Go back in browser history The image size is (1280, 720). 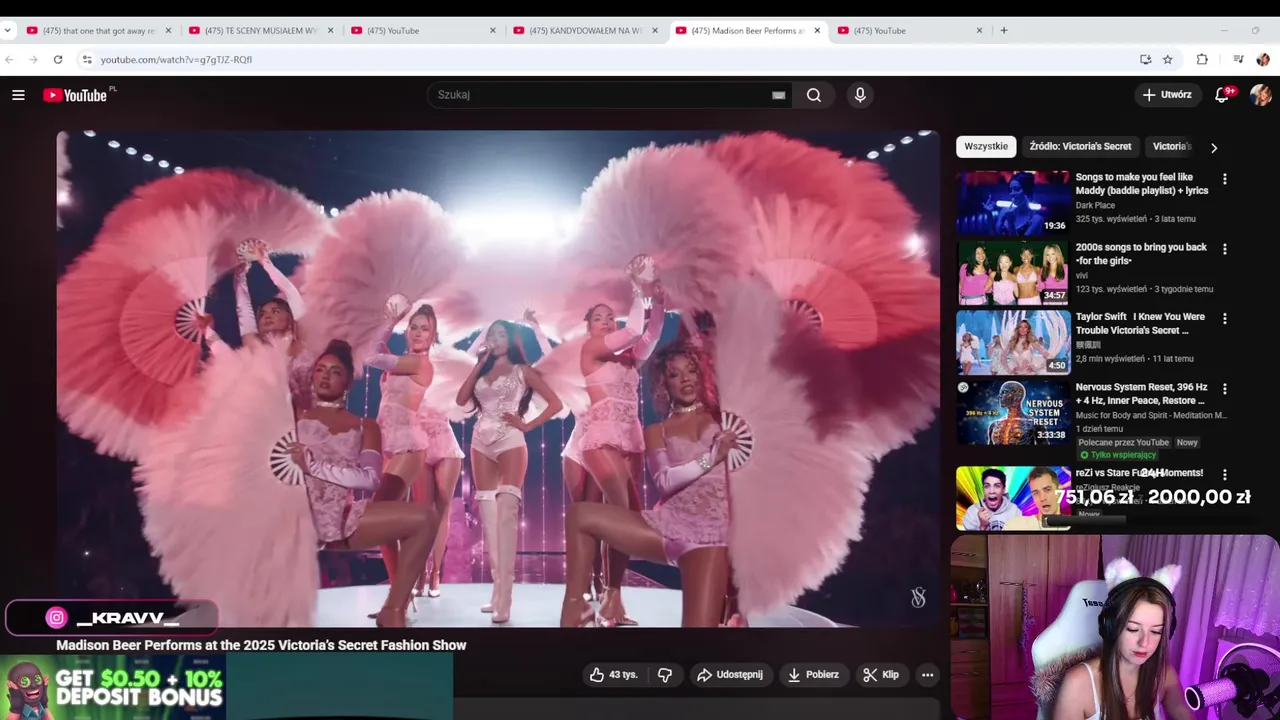click(9, 59)
